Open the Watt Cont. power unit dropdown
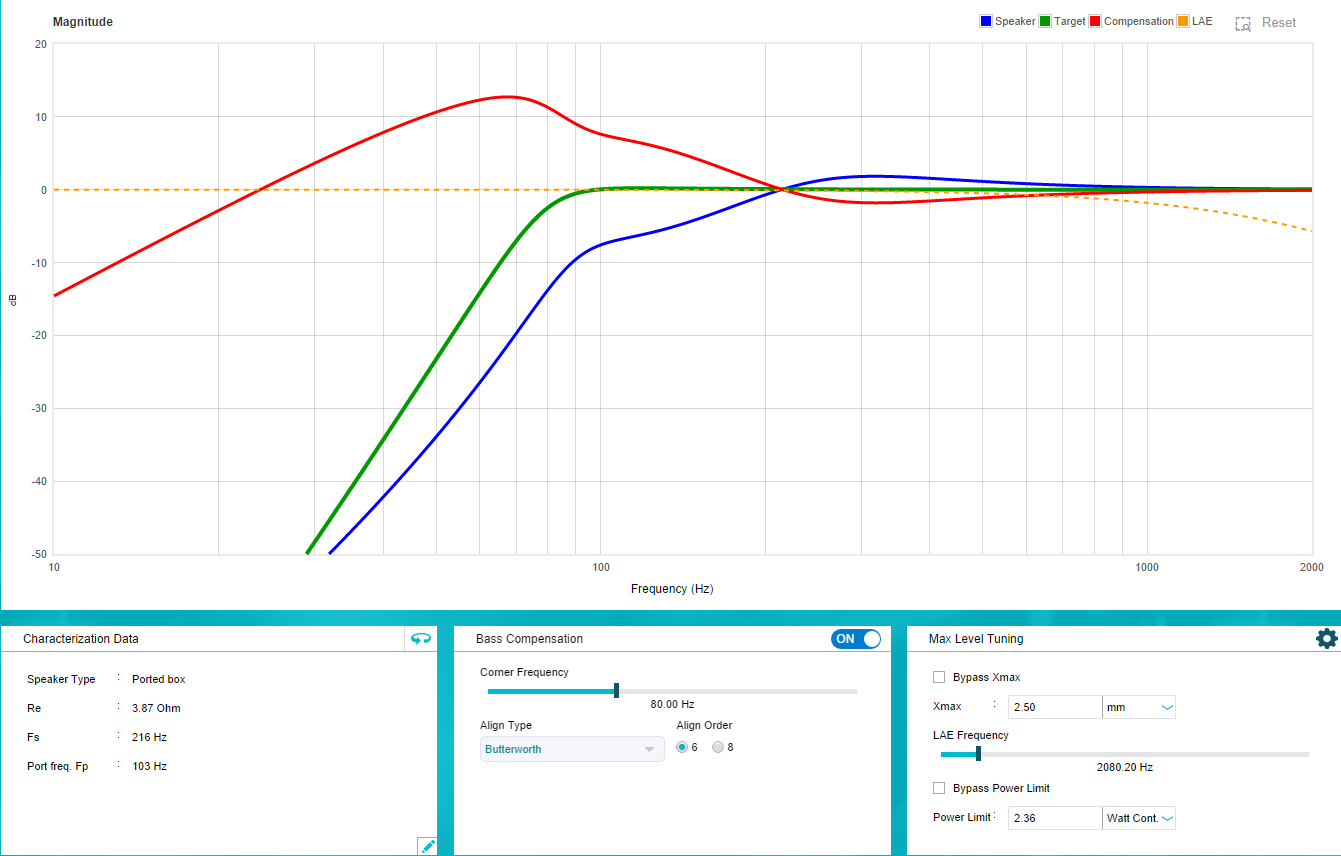Image resolution: width=1341 pixels, height=856 pixels. click(x=1139, y=818)
